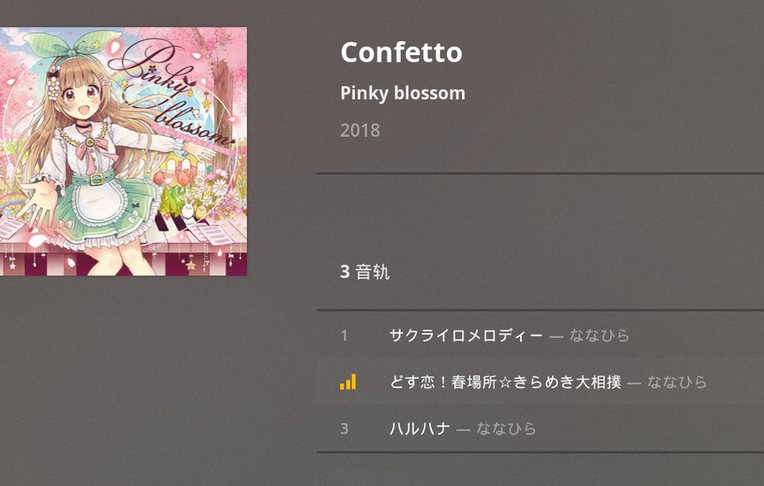Open ななひら artist link on track one
764x486 pixels.
(x=600, y=336)
